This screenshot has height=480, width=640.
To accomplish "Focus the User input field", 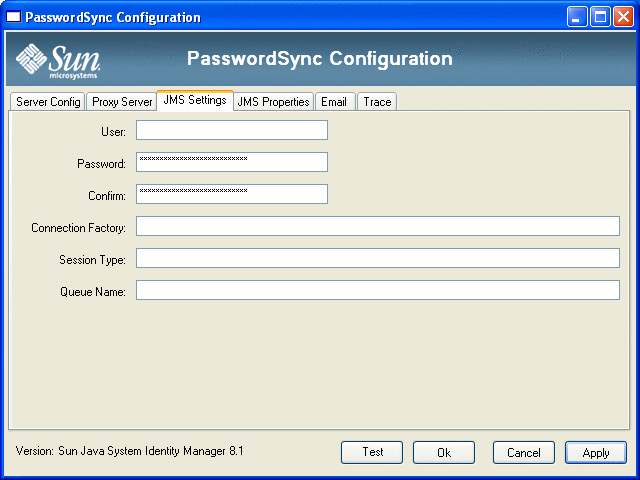I will click(x=232, y=130).
